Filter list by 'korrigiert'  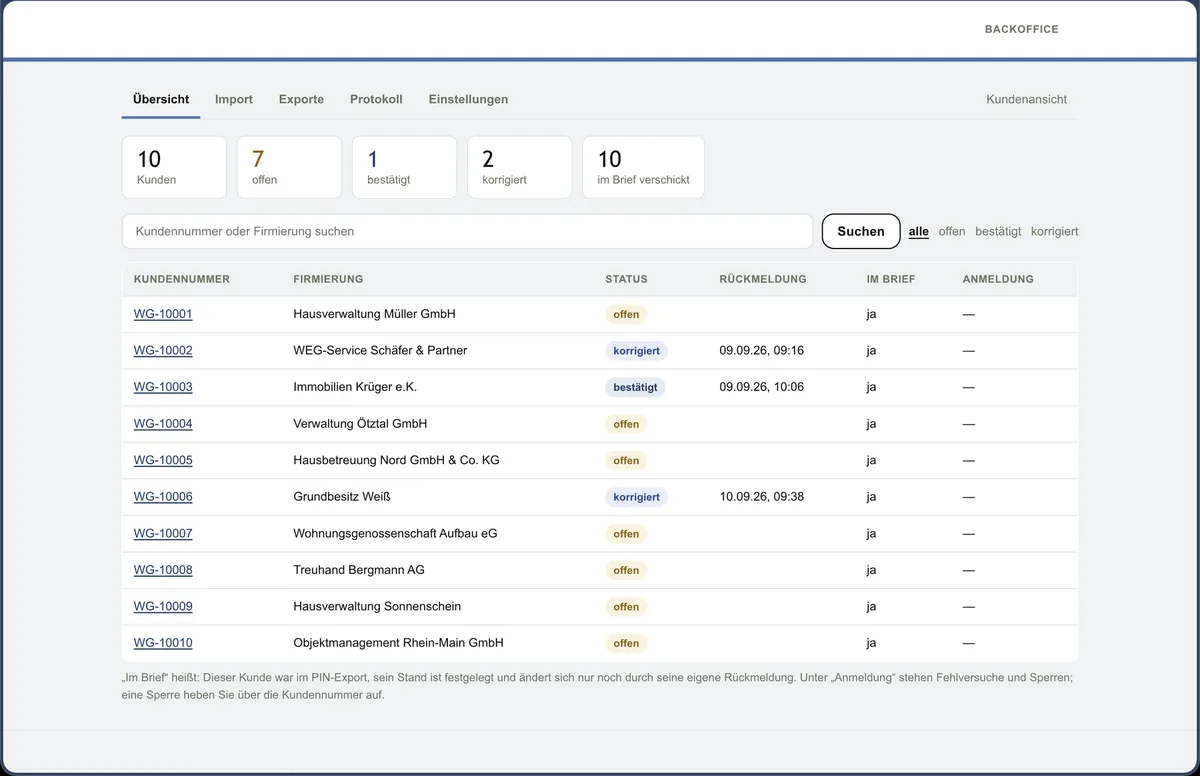(x=1054, y=231)
